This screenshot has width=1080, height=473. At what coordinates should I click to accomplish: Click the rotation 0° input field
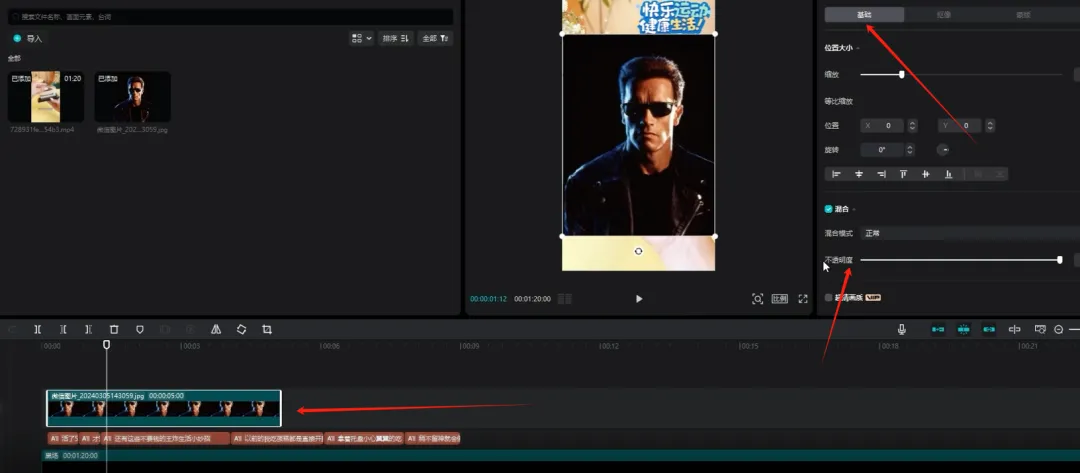pos(882,149)
